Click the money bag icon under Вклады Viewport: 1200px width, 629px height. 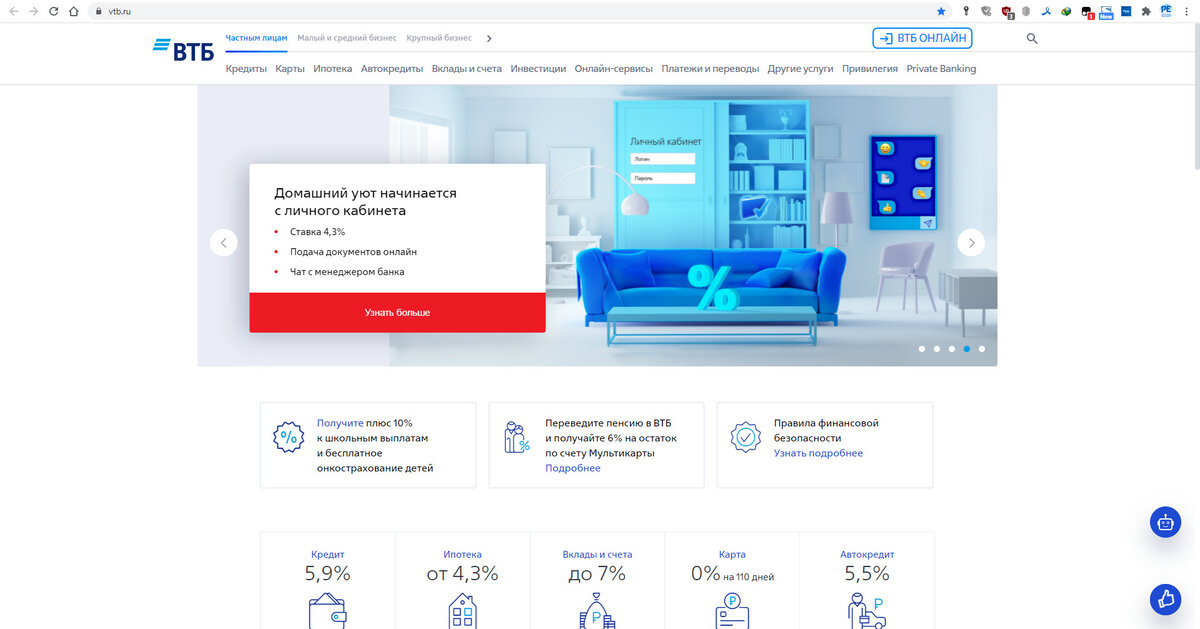597,611
